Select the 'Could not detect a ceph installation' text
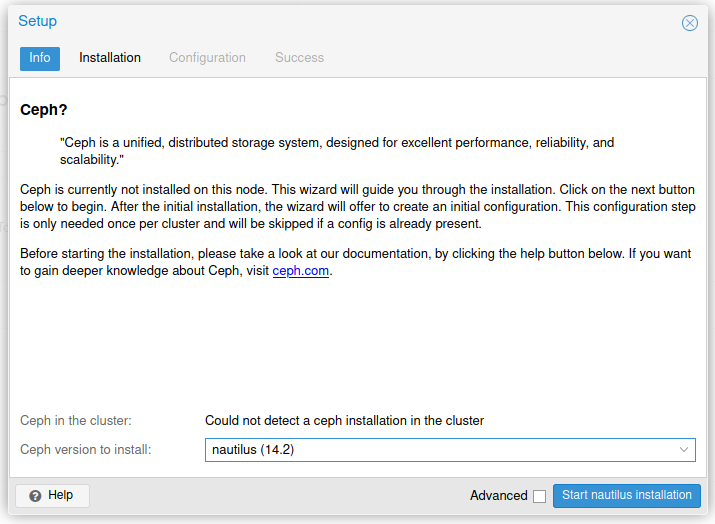This screenshot has height=524, width=715. [344, 420]
